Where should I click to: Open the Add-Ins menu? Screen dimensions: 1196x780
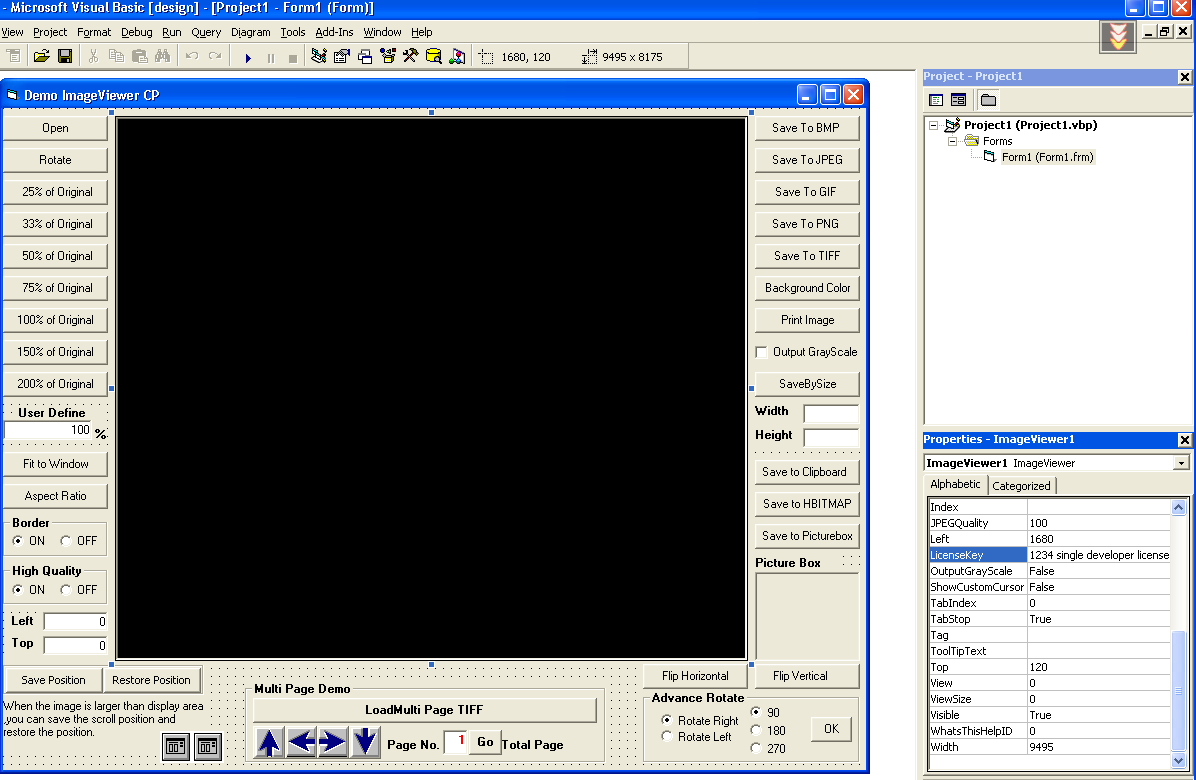(x=334, y=32)
